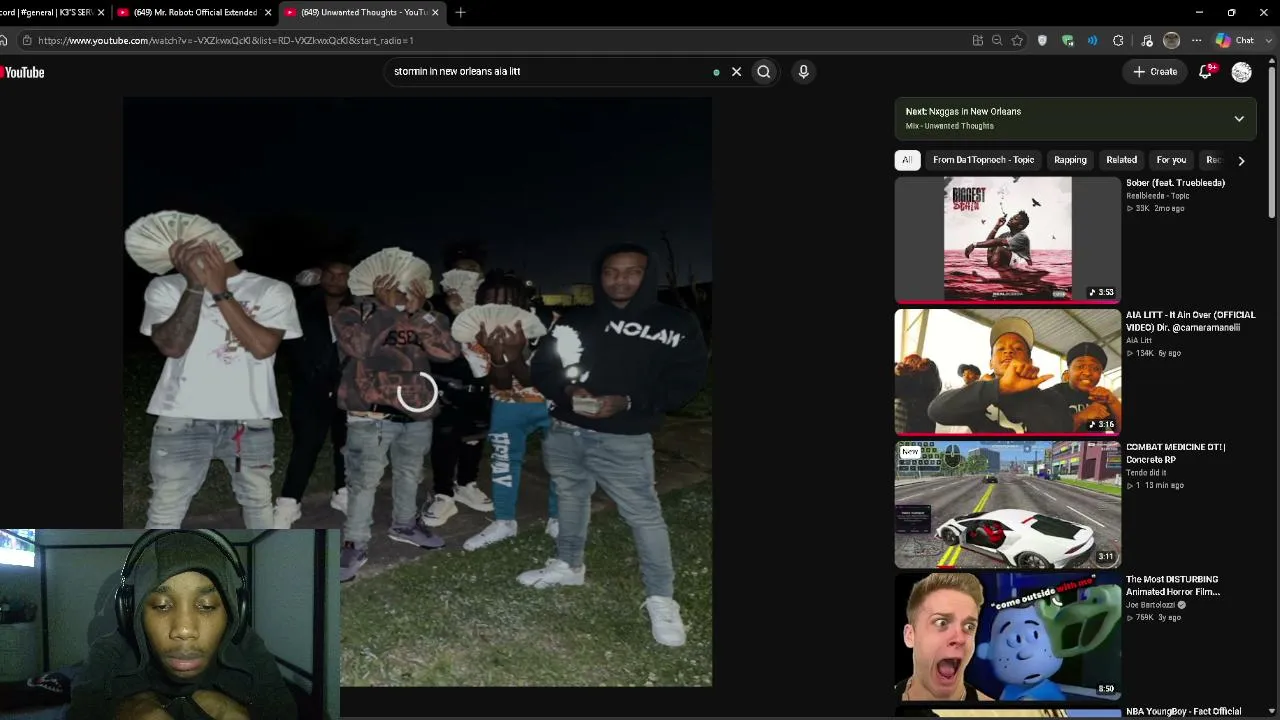Open the browser three-dot settings menu
Viewport: 1280px width, 720px height.
[x=1197, y=41]
